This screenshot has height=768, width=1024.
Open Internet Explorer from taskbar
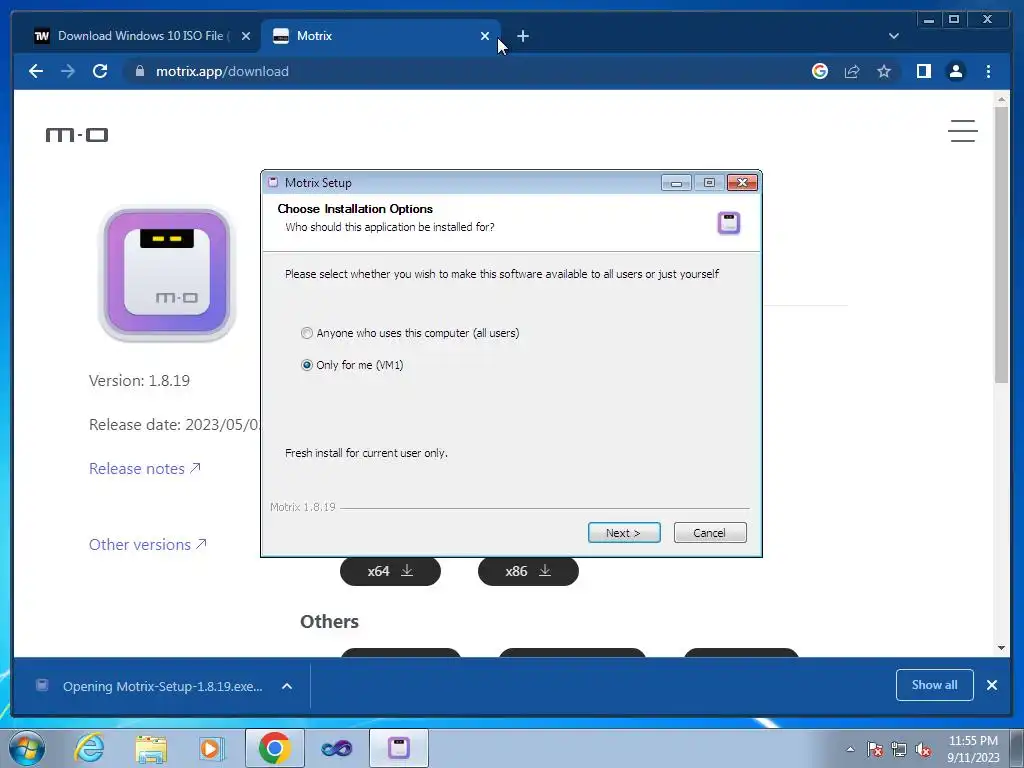(x=89, y=748)
